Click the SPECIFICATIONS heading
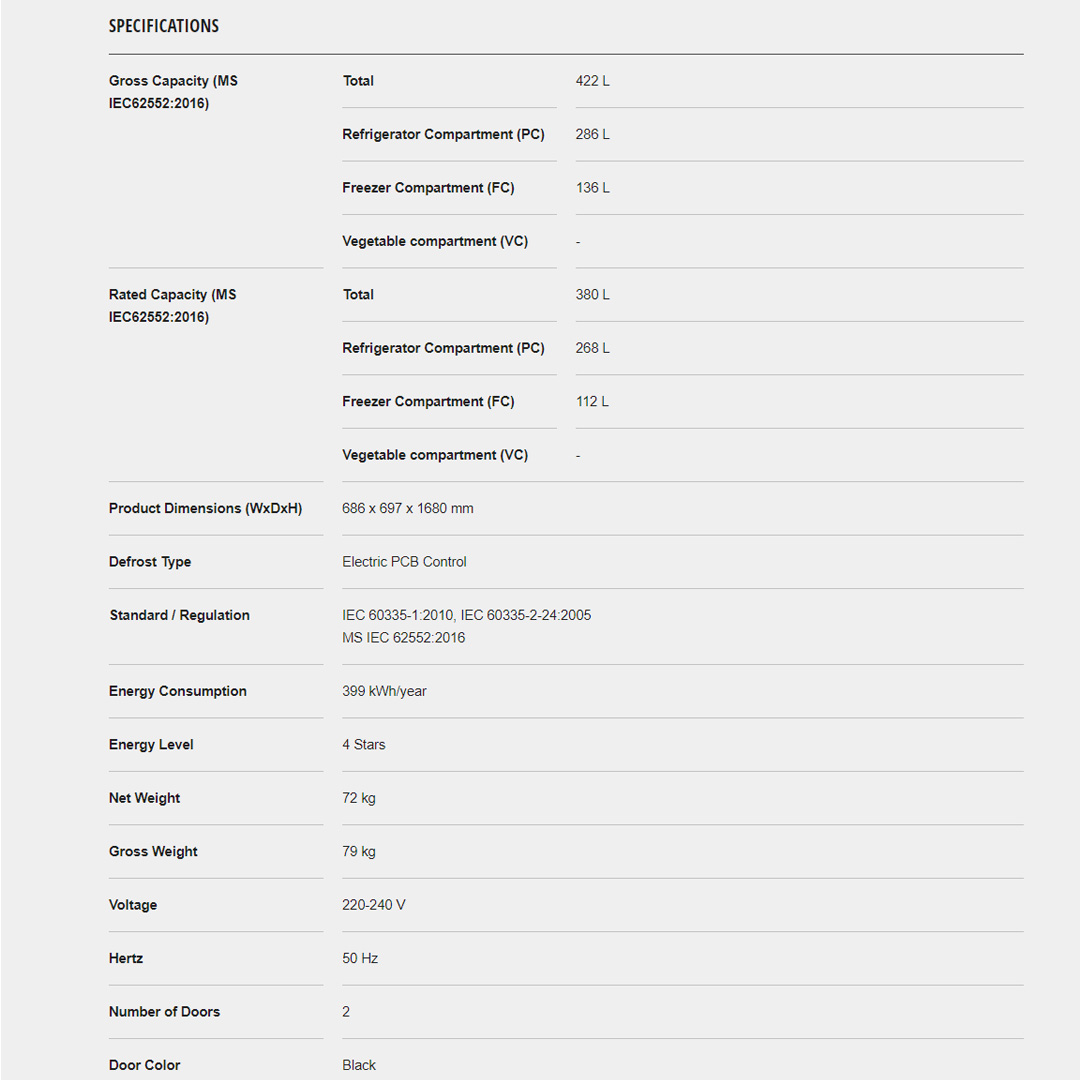 click(164, 26)
